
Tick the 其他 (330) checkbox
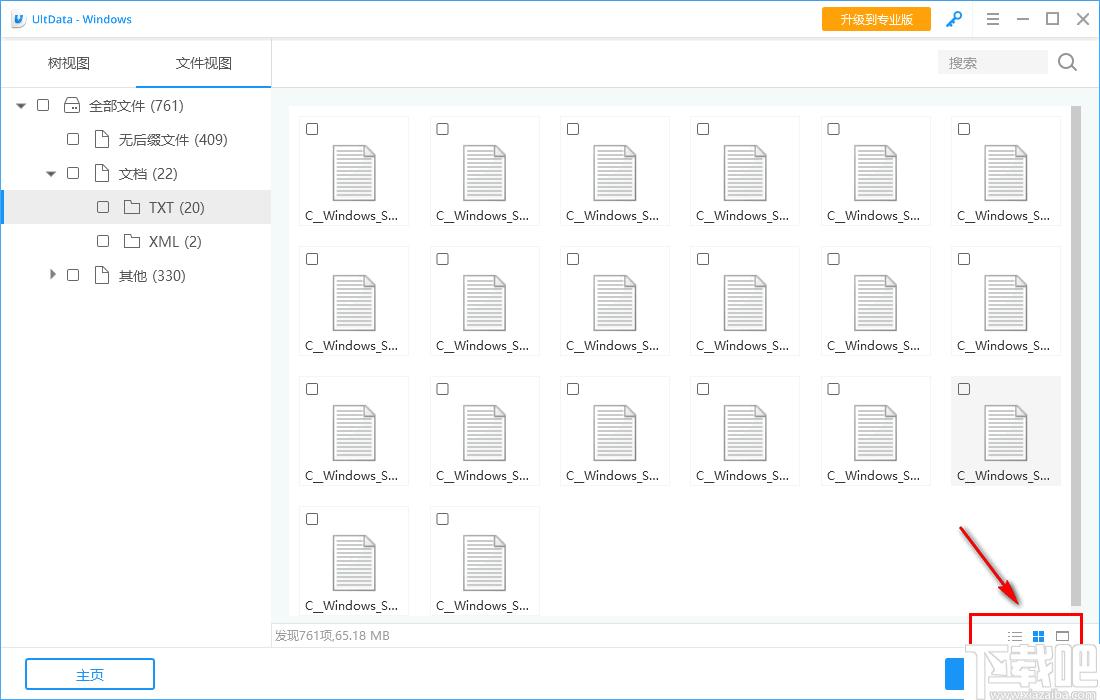tap(73, 275)
